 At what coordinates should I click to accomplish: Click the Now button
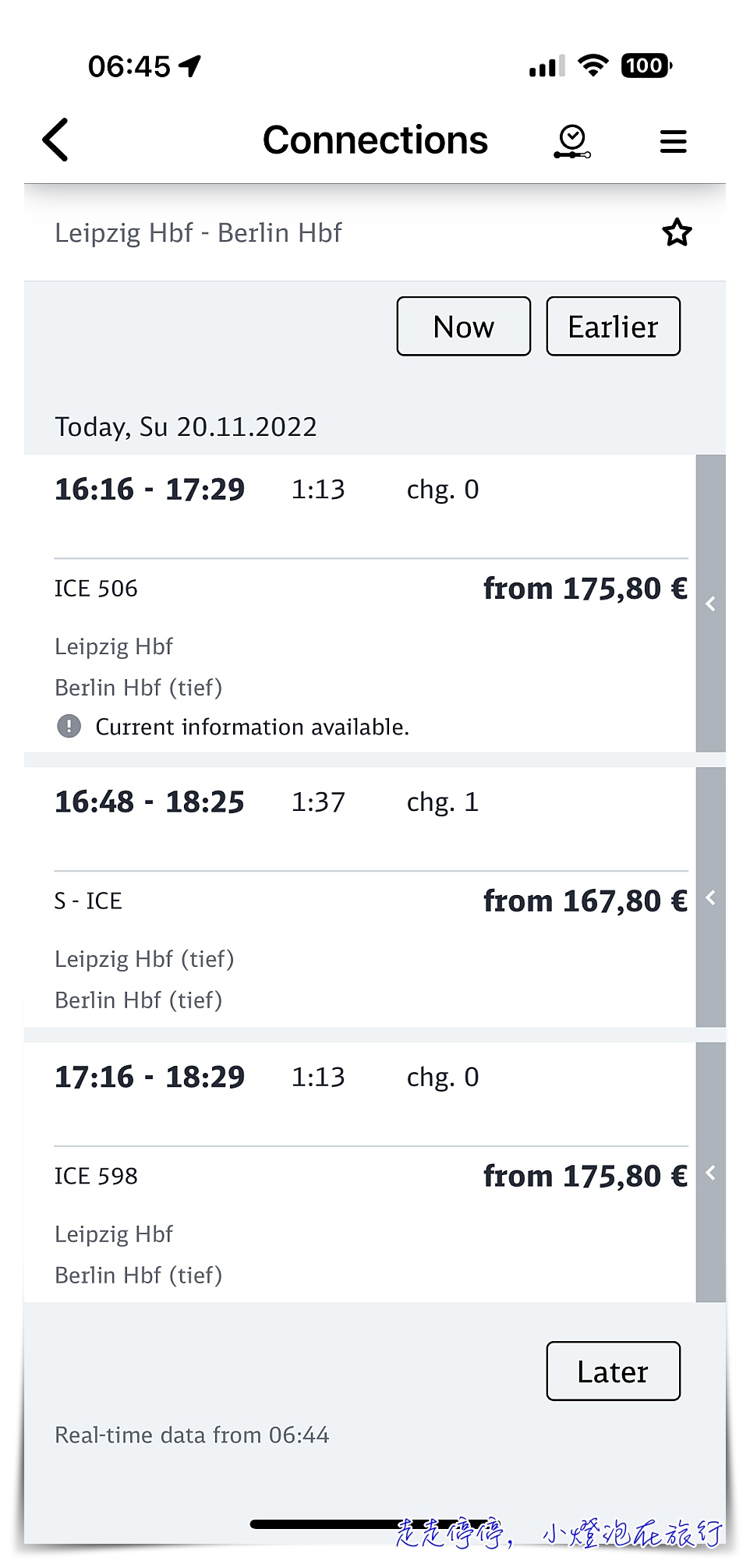pyautogui.click(x=464, y=327)
